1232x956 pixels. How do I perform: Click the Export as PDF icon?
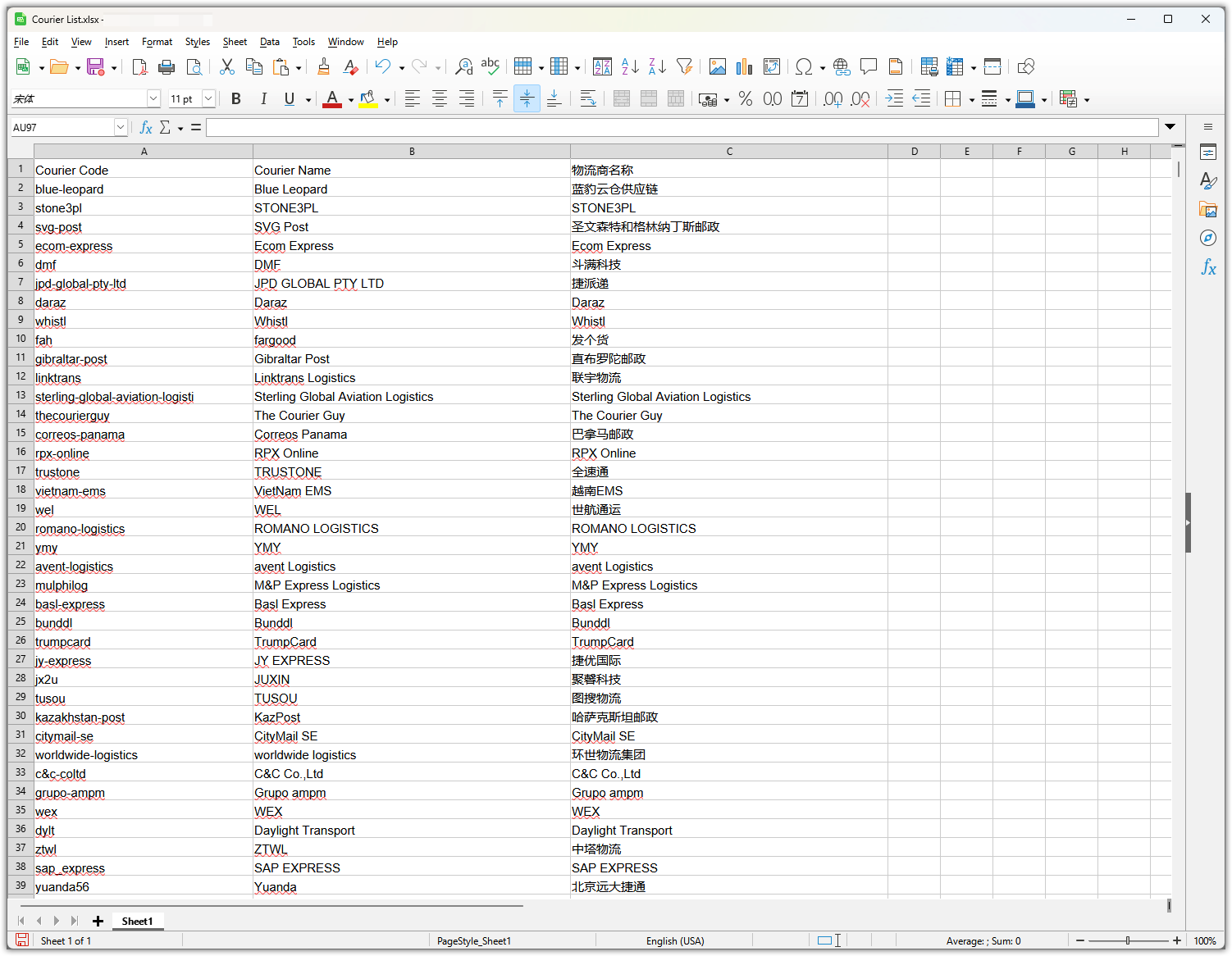coord(139,67)
